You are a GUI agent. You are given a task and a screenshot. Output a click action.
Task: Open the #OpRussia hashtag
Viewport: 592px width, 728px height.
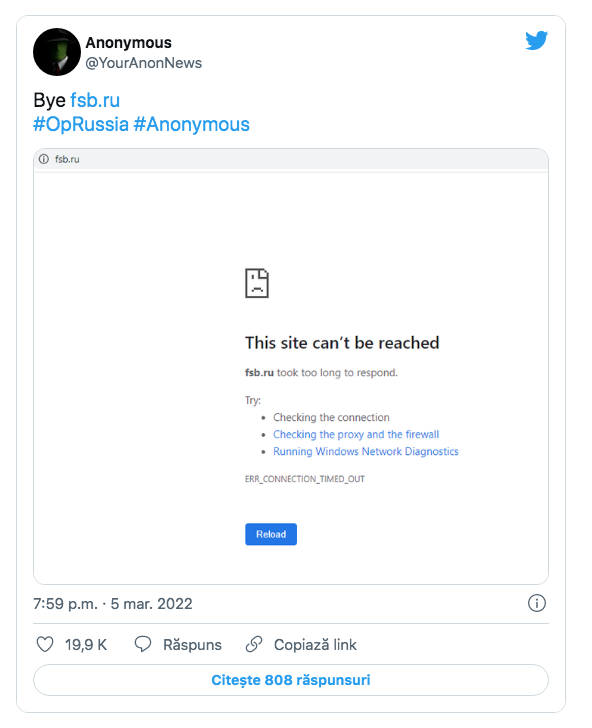[81, 124]
